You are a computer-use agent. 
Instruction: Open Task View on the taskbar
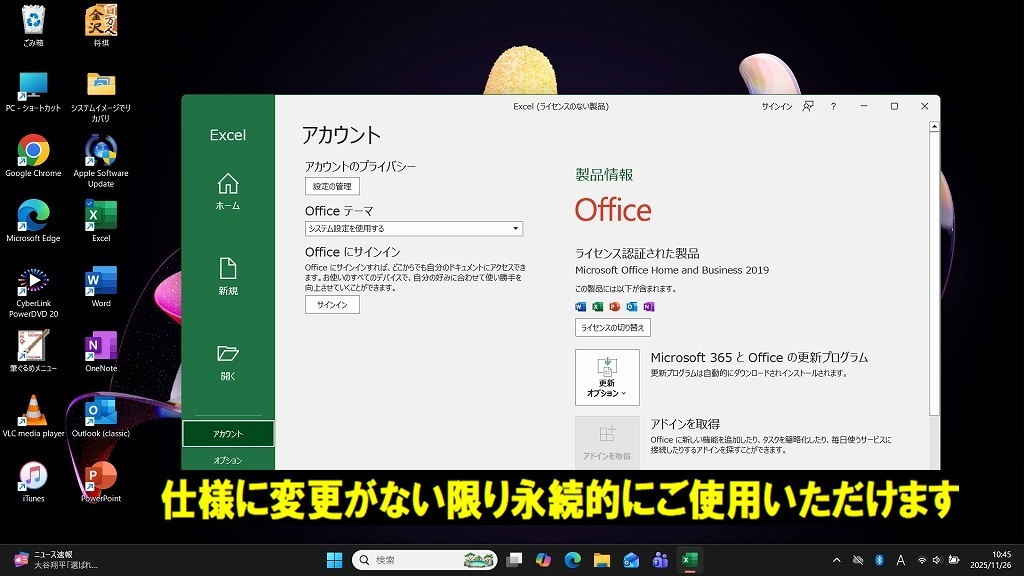[515, 560]
